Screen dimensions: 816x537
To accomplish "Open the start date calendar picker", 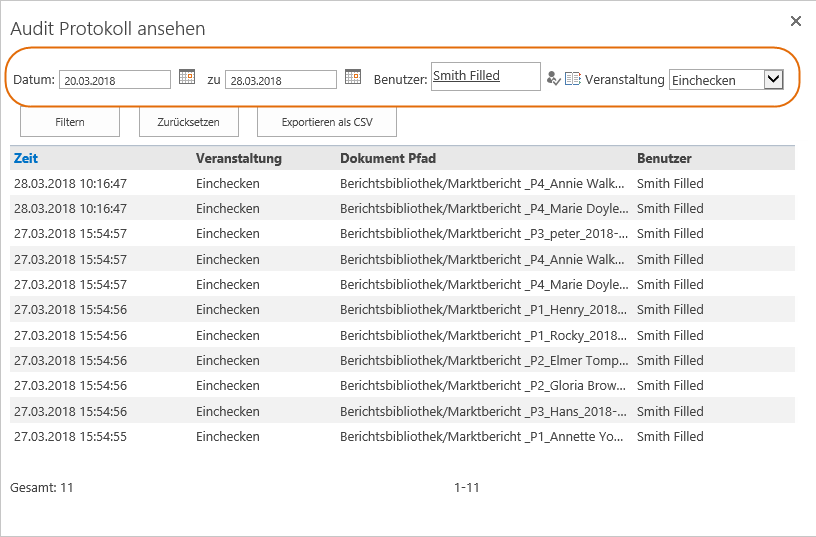I will point(186,77).
